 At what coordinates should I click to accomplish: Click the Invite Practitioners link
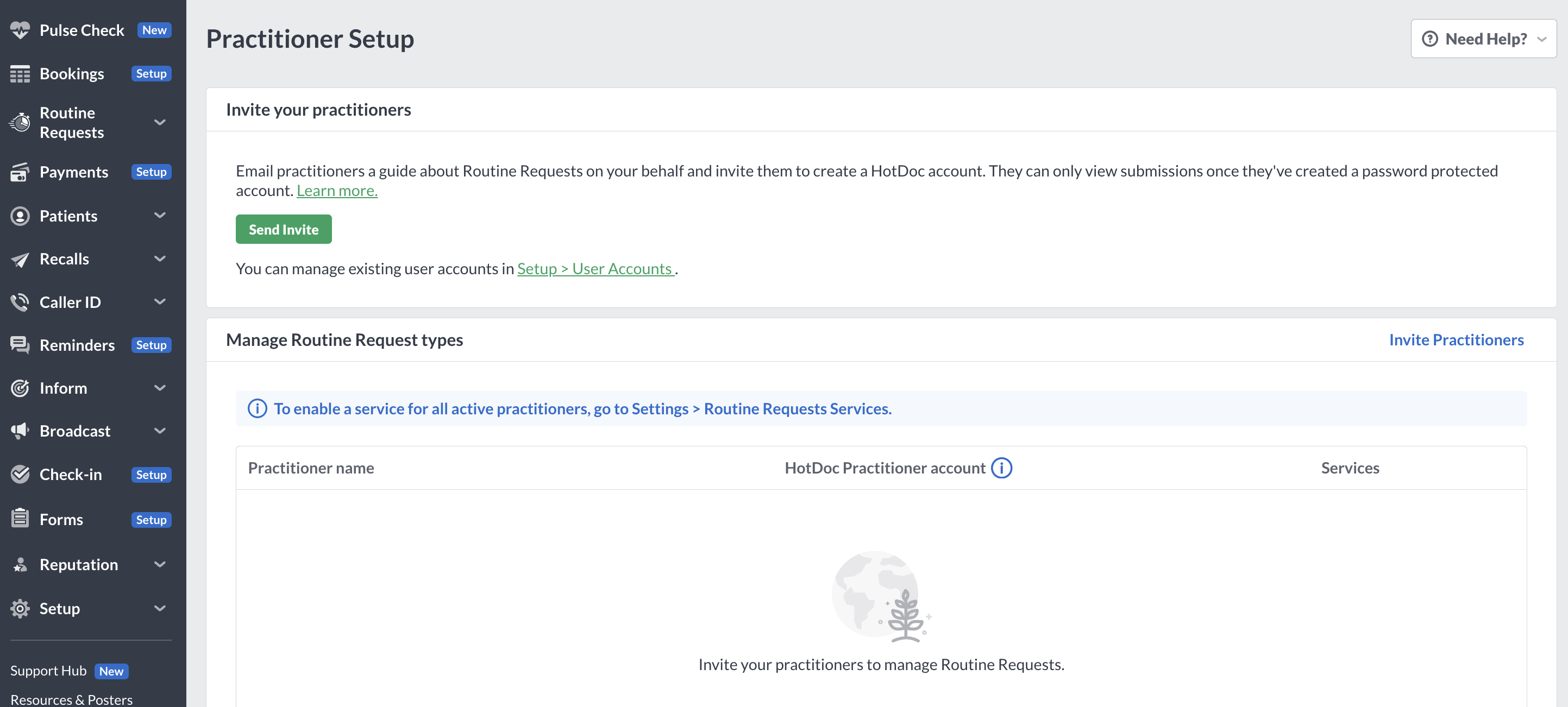click(1456, 339)
